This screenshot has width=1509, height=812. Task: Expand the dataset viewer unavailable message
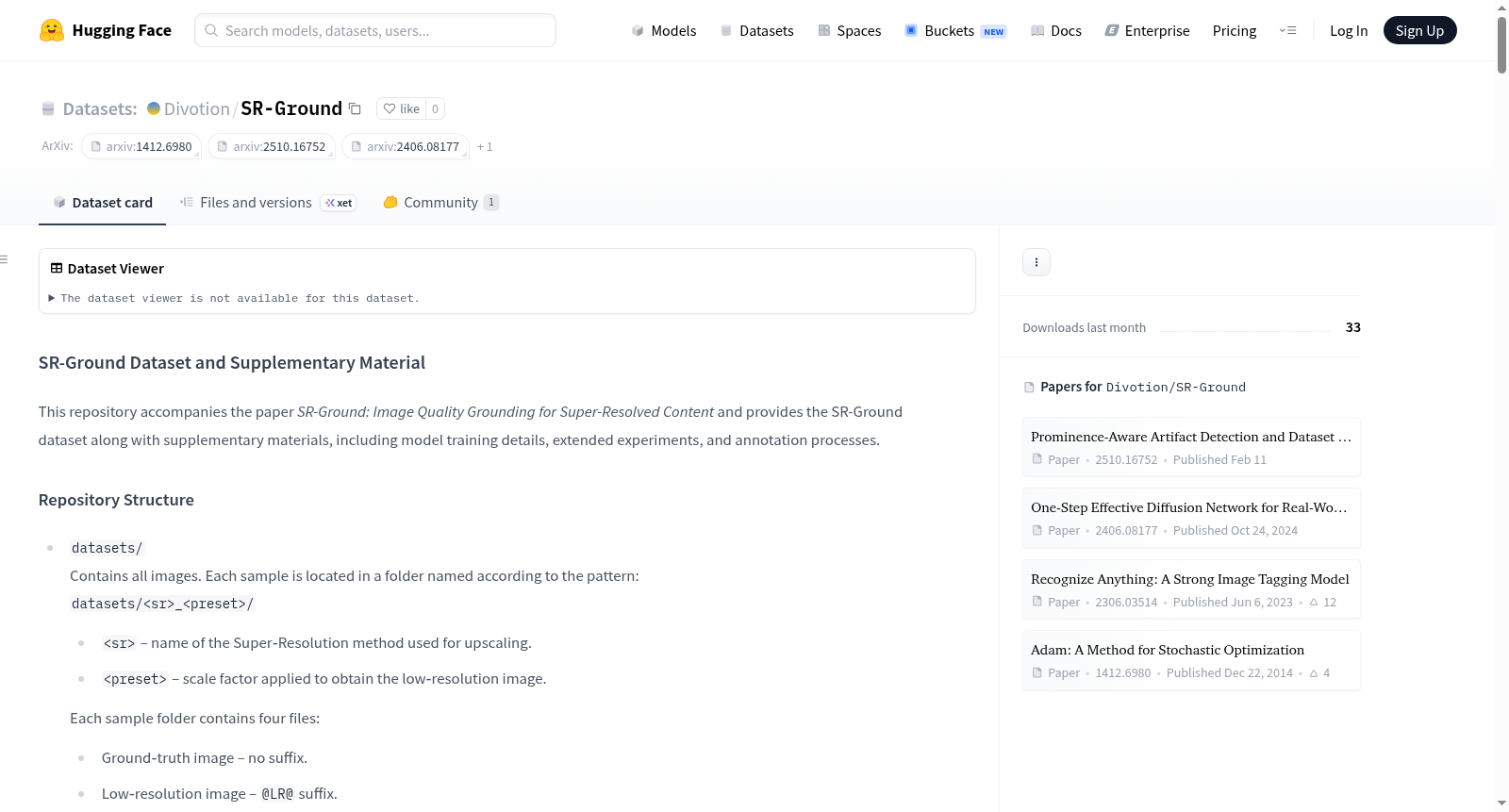[x=234, y=298]
